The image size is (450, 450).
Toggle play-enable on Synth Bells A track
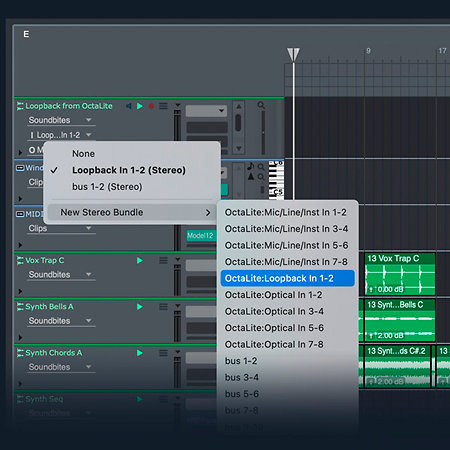140,307
